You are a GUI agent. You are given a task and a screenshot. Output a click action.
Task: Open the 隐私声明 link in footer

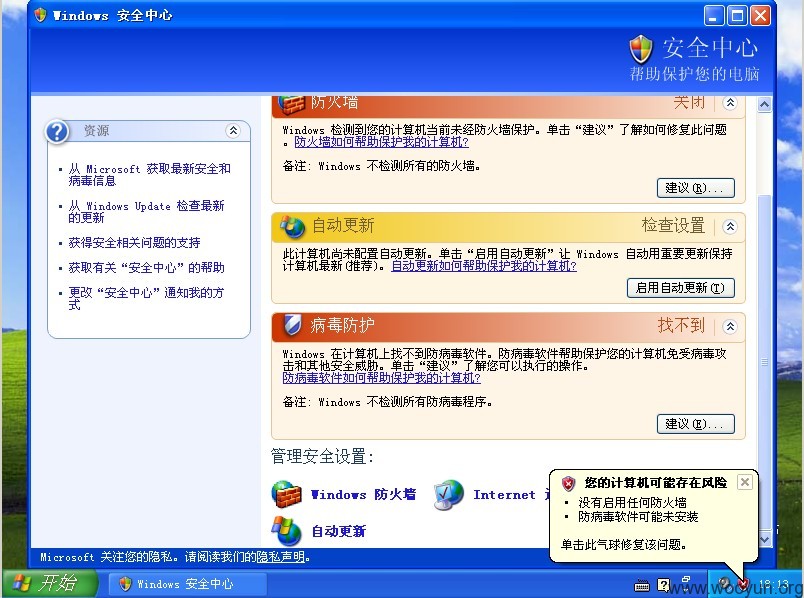[280, 556]
